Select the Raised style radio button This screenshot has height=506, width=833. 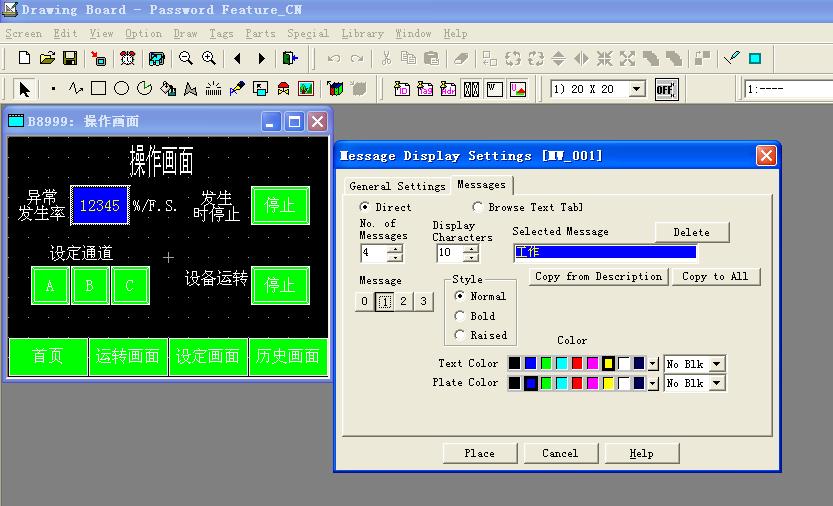click(x=460, y=335)
